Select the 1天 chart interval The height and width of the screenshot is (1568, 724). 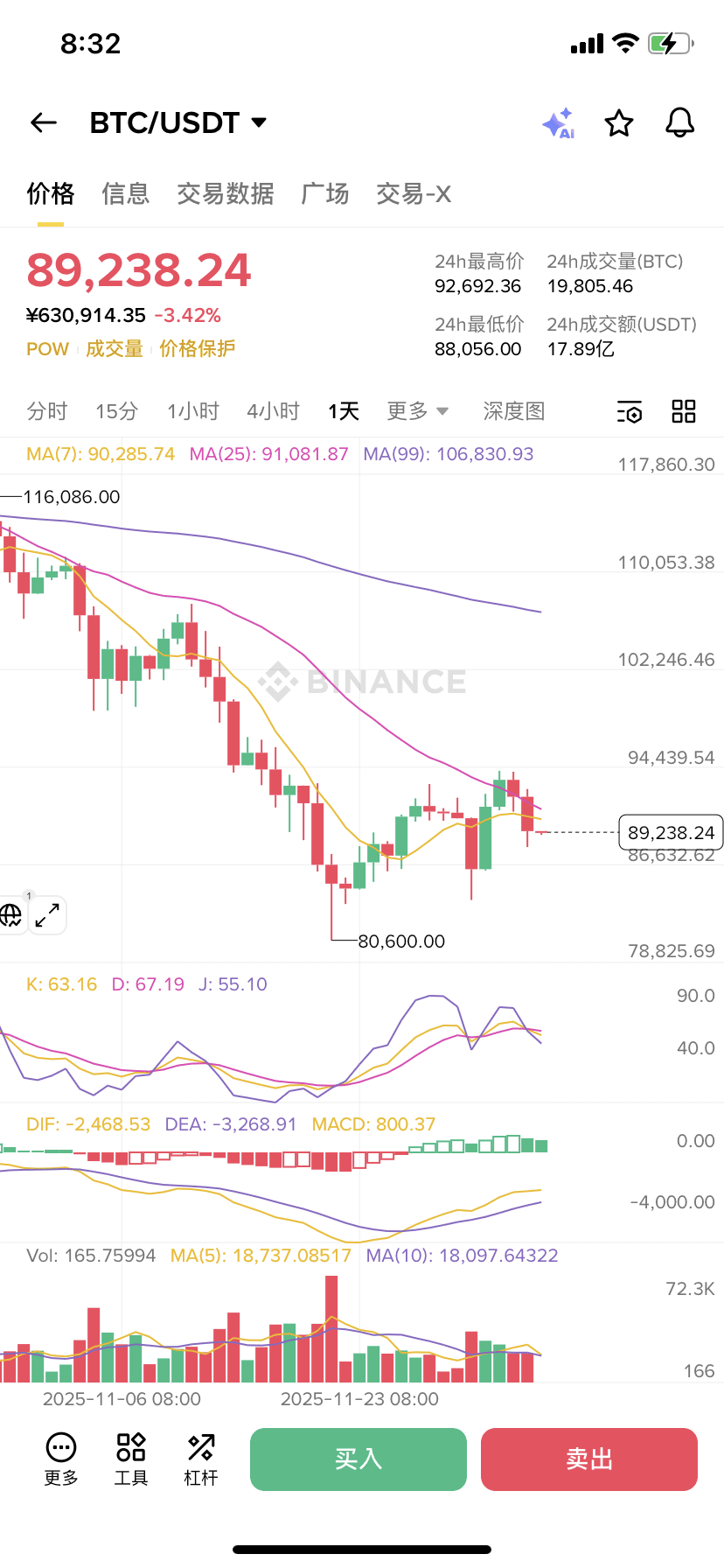pyautogui.click(x=344, y=411)
